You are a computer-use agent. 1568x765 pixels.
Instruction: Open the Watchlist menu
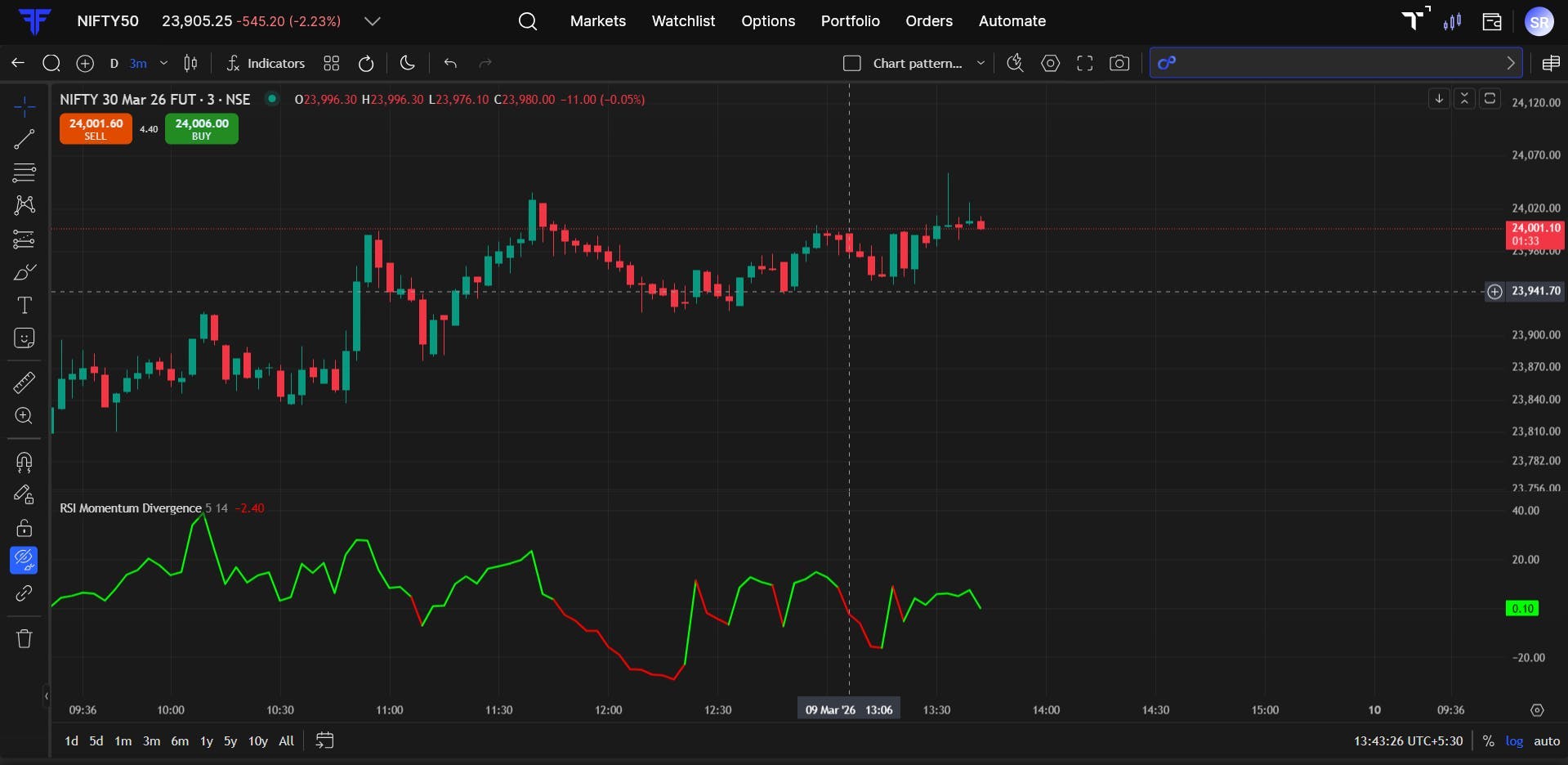pos(683,21)
